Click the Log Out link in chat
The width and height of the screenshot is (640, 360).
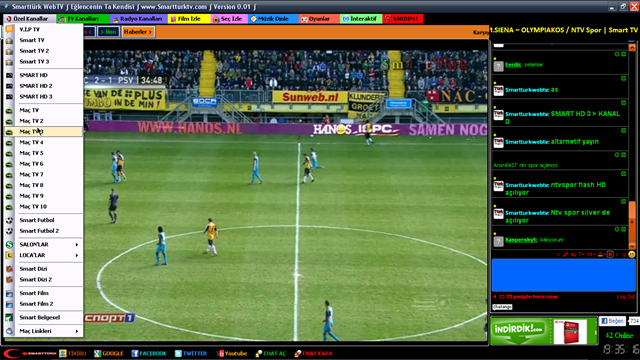click(625, 297)
